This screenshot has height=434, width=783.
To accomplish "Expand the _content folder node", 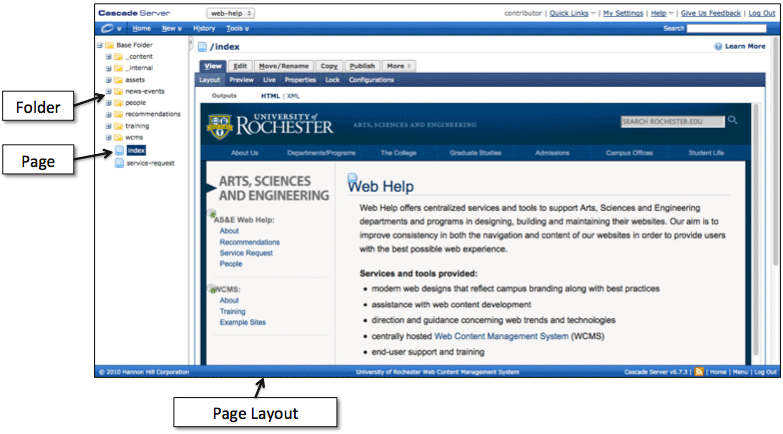I will [108, 56].
